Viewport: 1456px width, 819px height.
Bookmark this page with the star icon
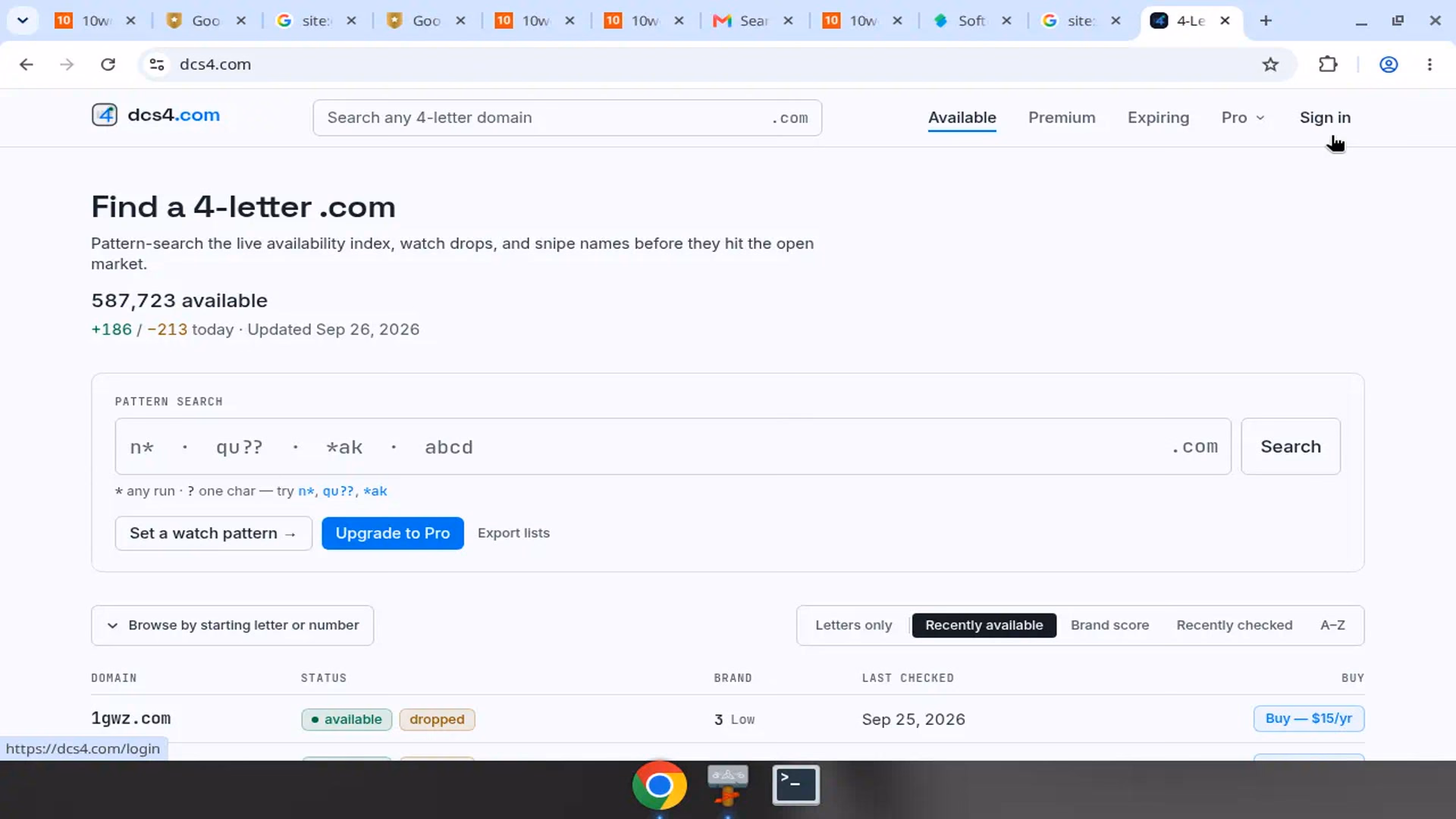[1270, 64]
